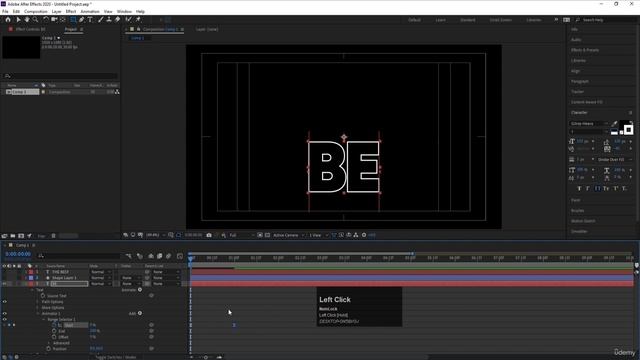Open the 1 View layout dropdown
The image size is (640, 360).
pyautogui.click(x=318, y=235)
